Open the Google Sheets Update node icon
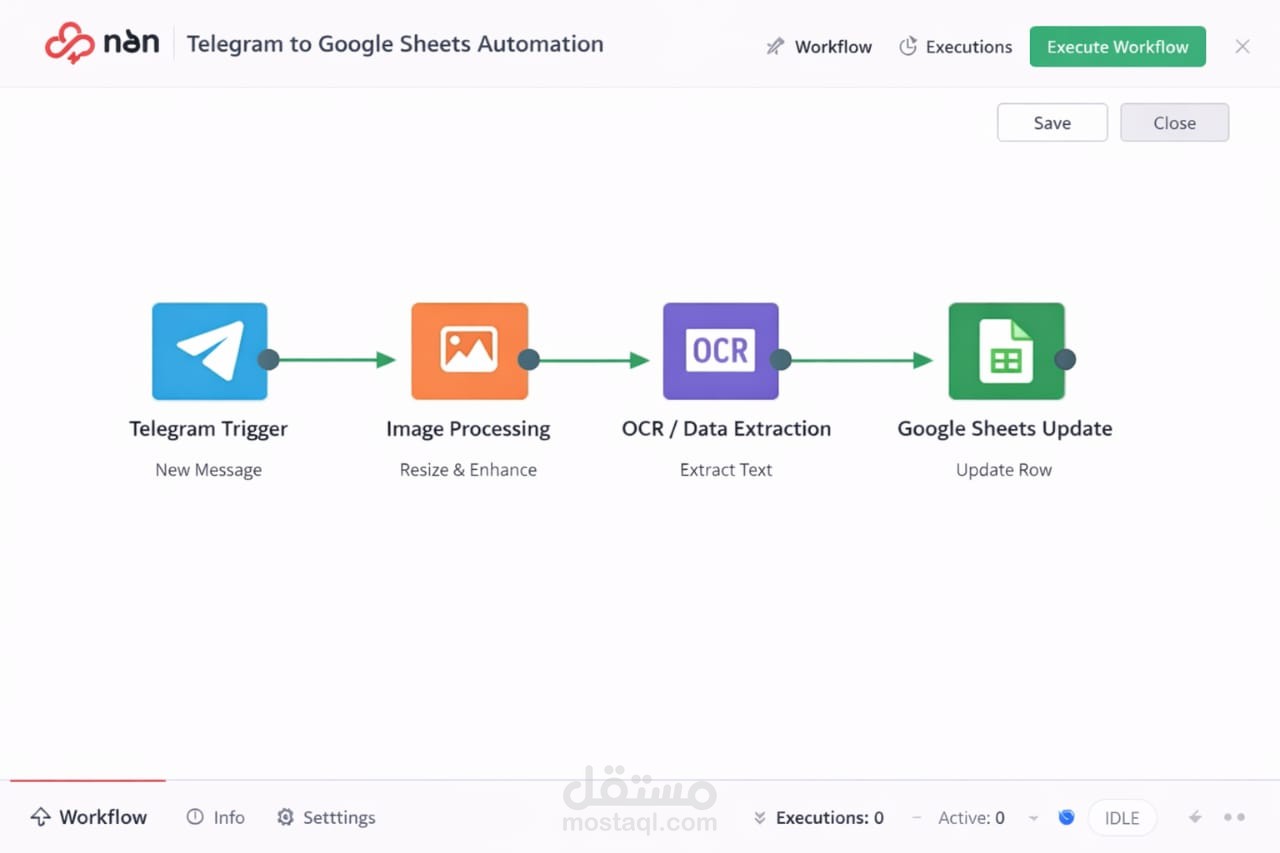 (x=1006, y=351)
